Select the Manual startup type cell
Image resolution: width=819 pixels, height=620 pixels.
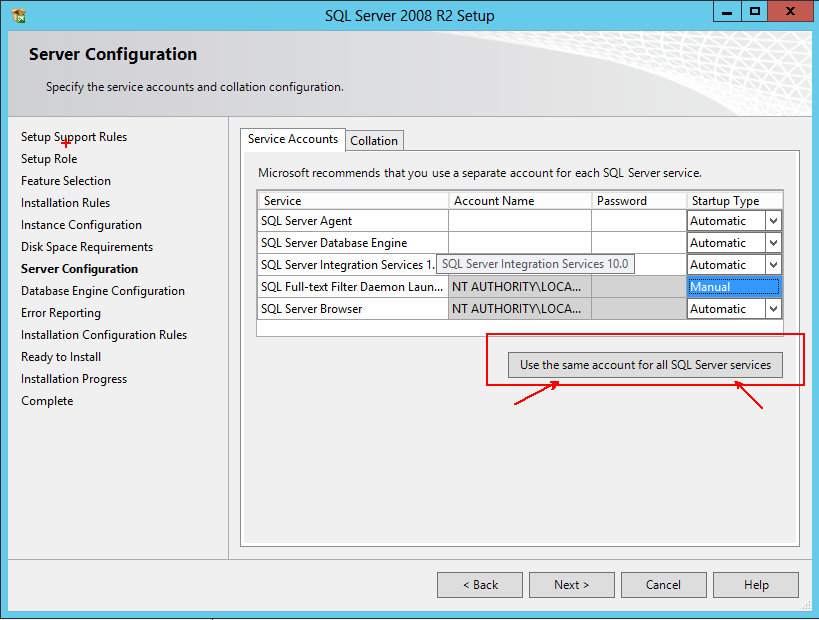734,287
